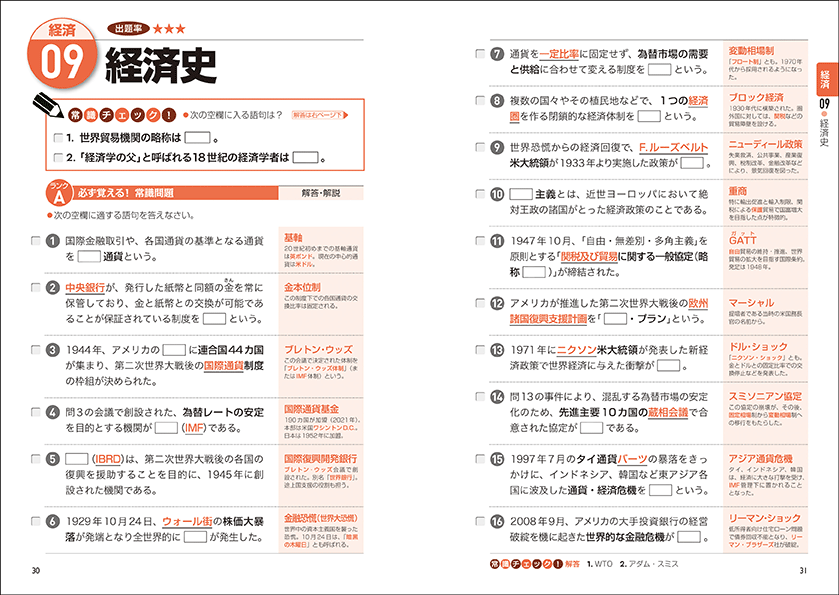
Task: Click the circled number 1 for 基軸 question
Action: 52,241
